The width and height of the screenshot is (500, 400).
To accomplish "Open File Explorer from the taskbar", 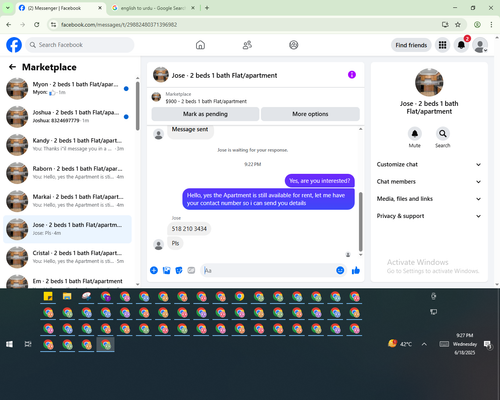I will pos(67,296).
